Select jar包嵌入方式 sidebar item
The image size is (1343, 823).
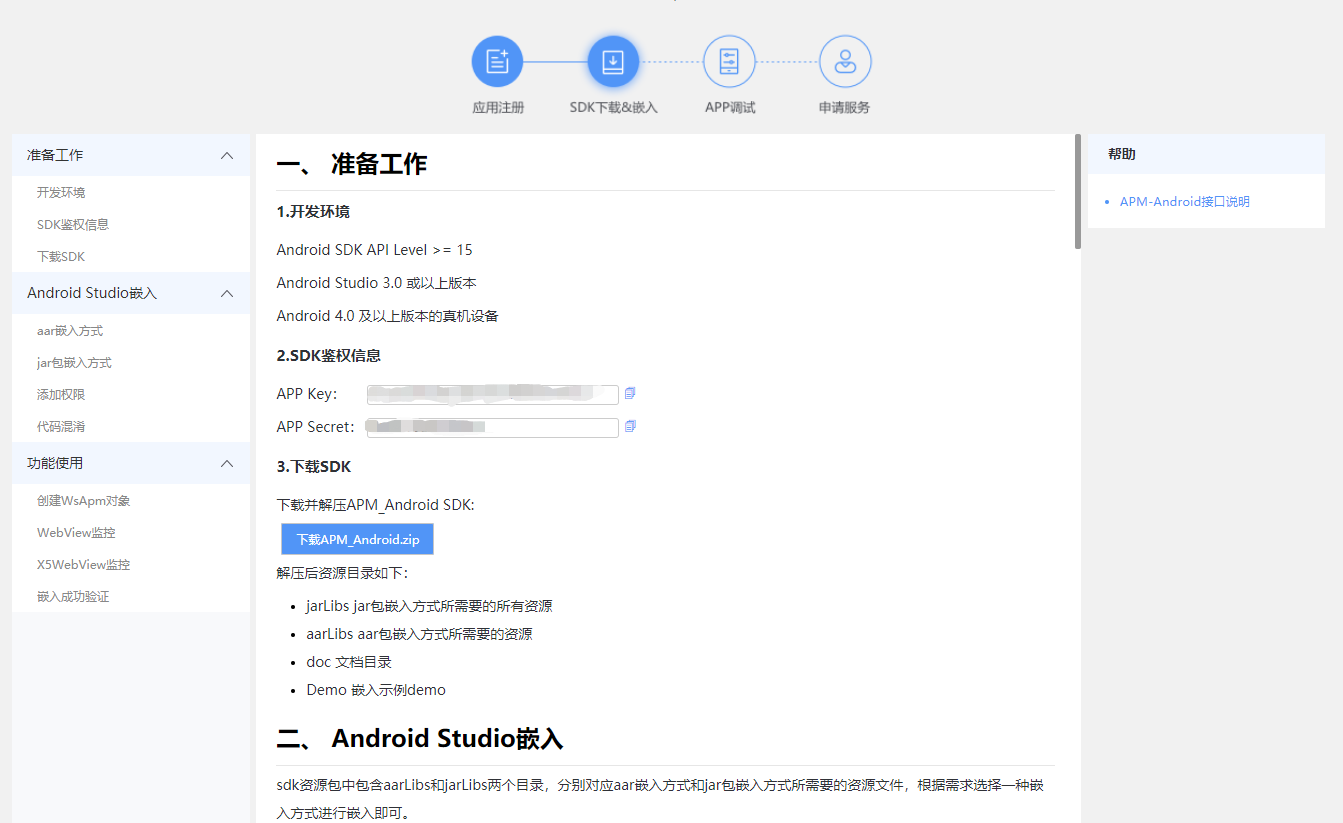click(74, 362)
